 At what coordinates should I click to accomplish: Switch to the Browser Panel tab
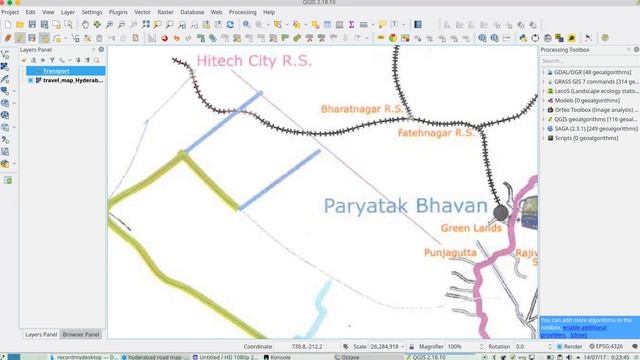81,334
